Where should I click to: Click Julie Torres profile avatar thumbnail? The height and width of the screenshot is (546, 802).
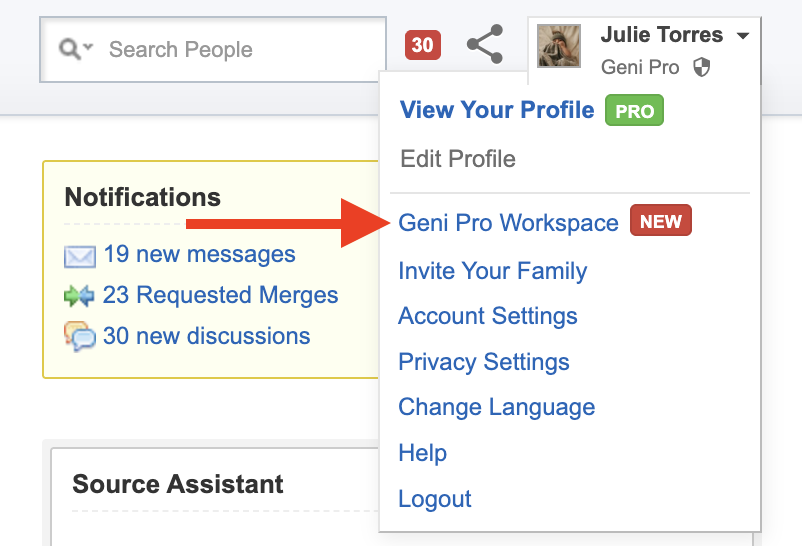(x=559, y=46)
